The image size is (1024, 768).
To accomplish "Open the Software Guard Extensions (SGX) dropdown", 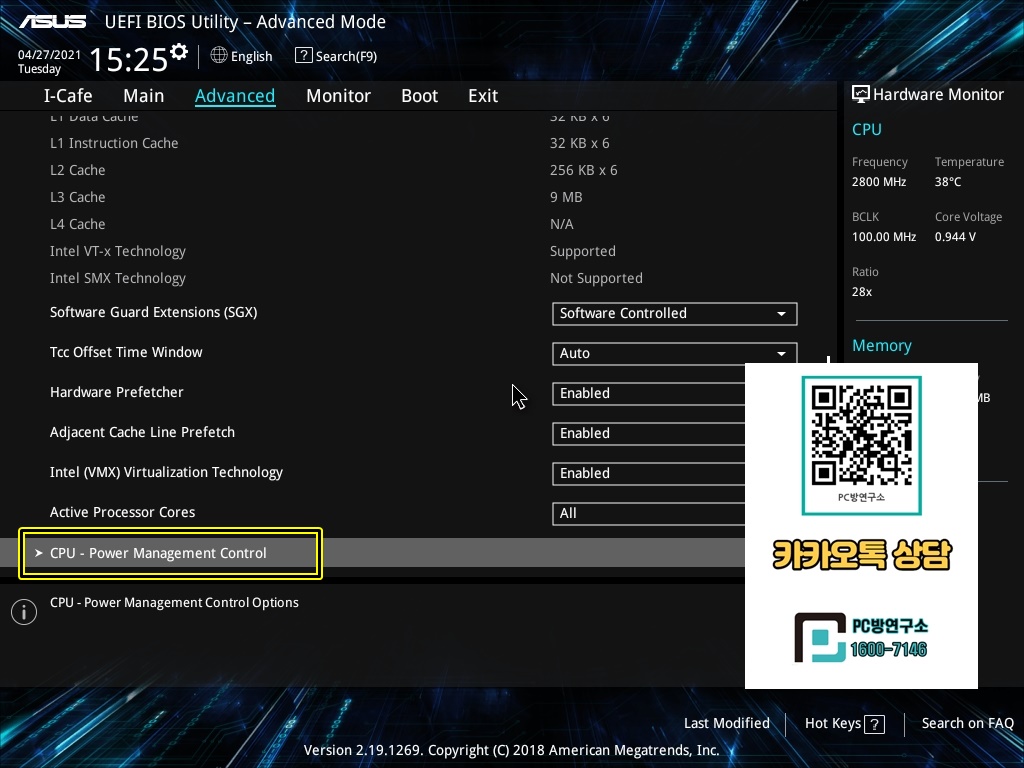I will (x=675, y=313).
